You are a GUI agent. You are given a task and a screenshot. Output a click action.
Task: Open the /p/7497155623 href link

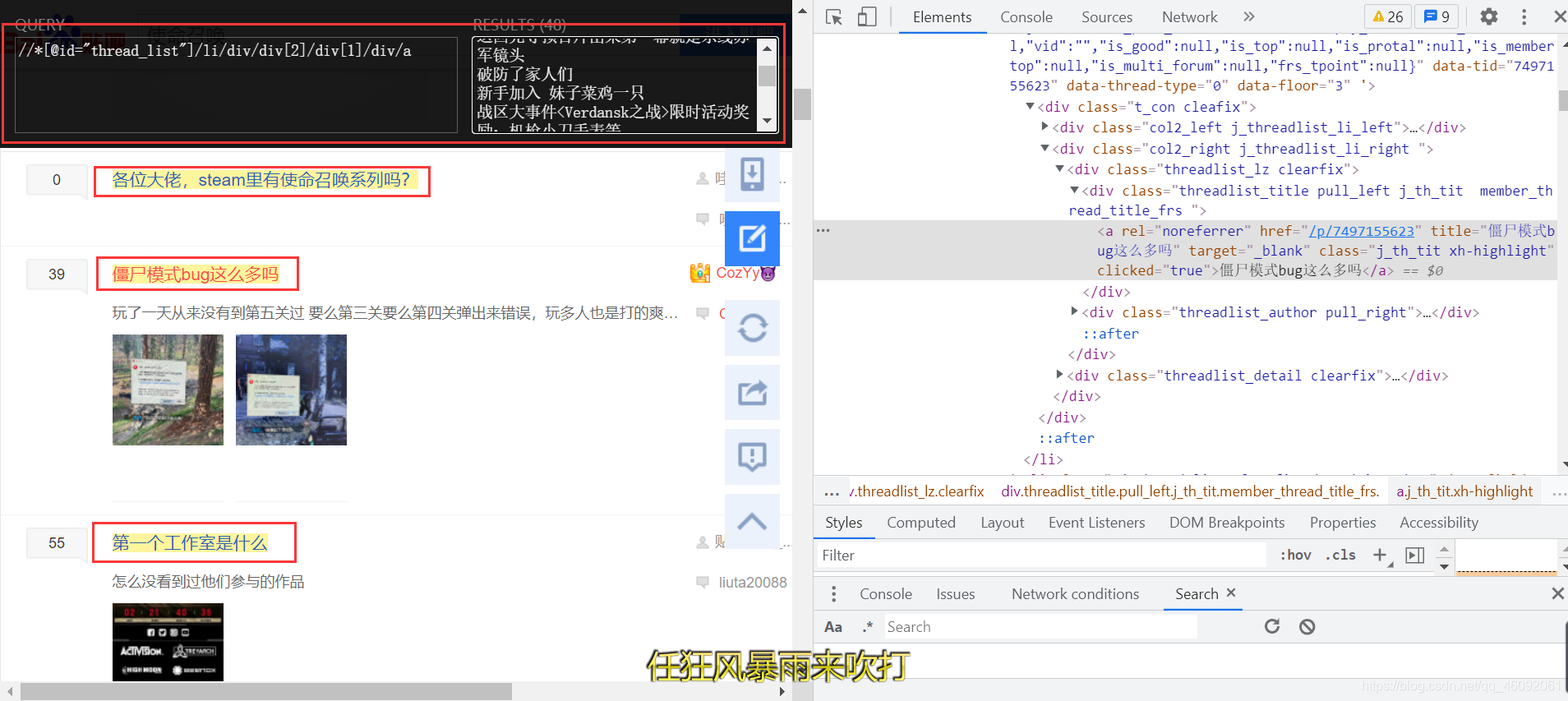pos(1362,232)
